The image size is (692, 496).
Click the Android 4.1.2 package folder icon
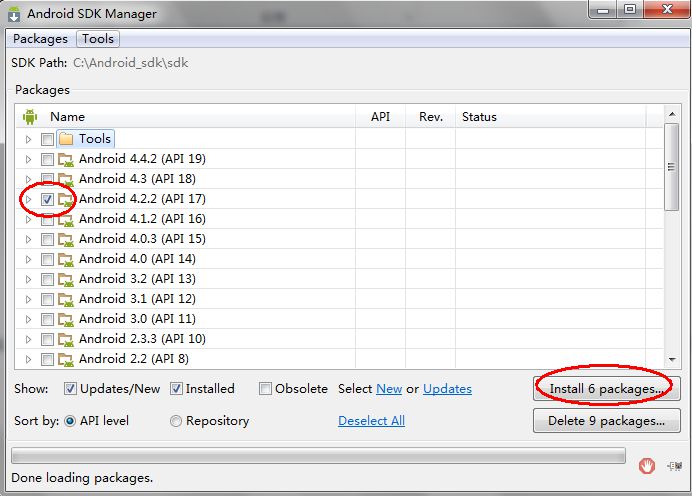click(66, 219)
